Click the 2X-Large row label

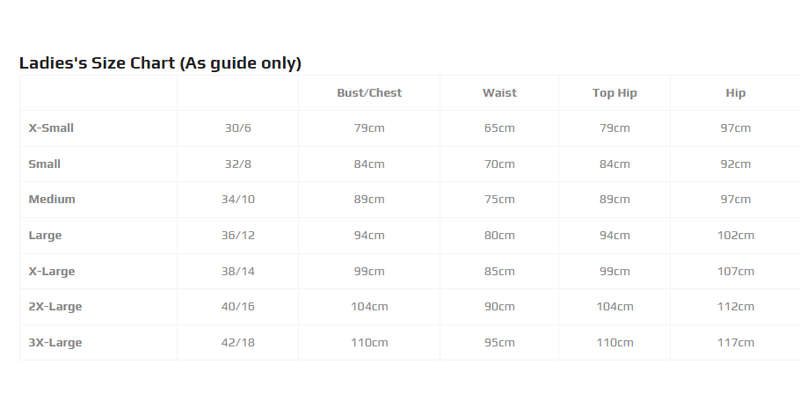pyautogui.click(x=55, y=307)
